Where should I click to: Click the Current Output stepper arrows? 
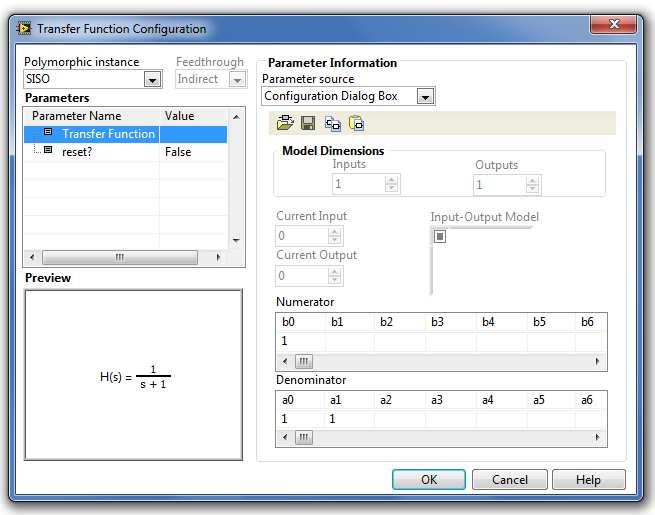334,276
